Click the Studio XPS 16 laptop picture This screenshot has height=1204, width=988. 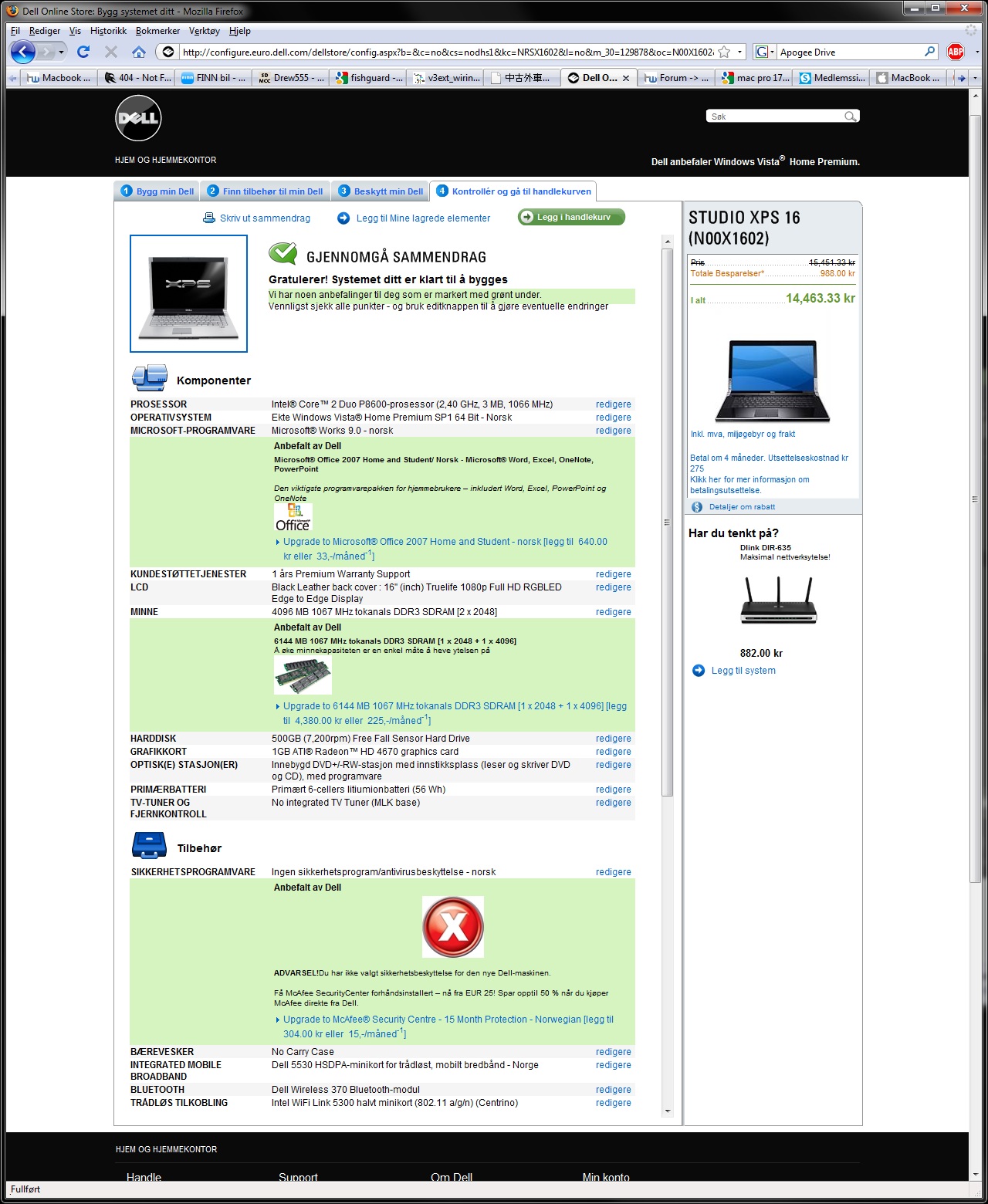(773, 380)
